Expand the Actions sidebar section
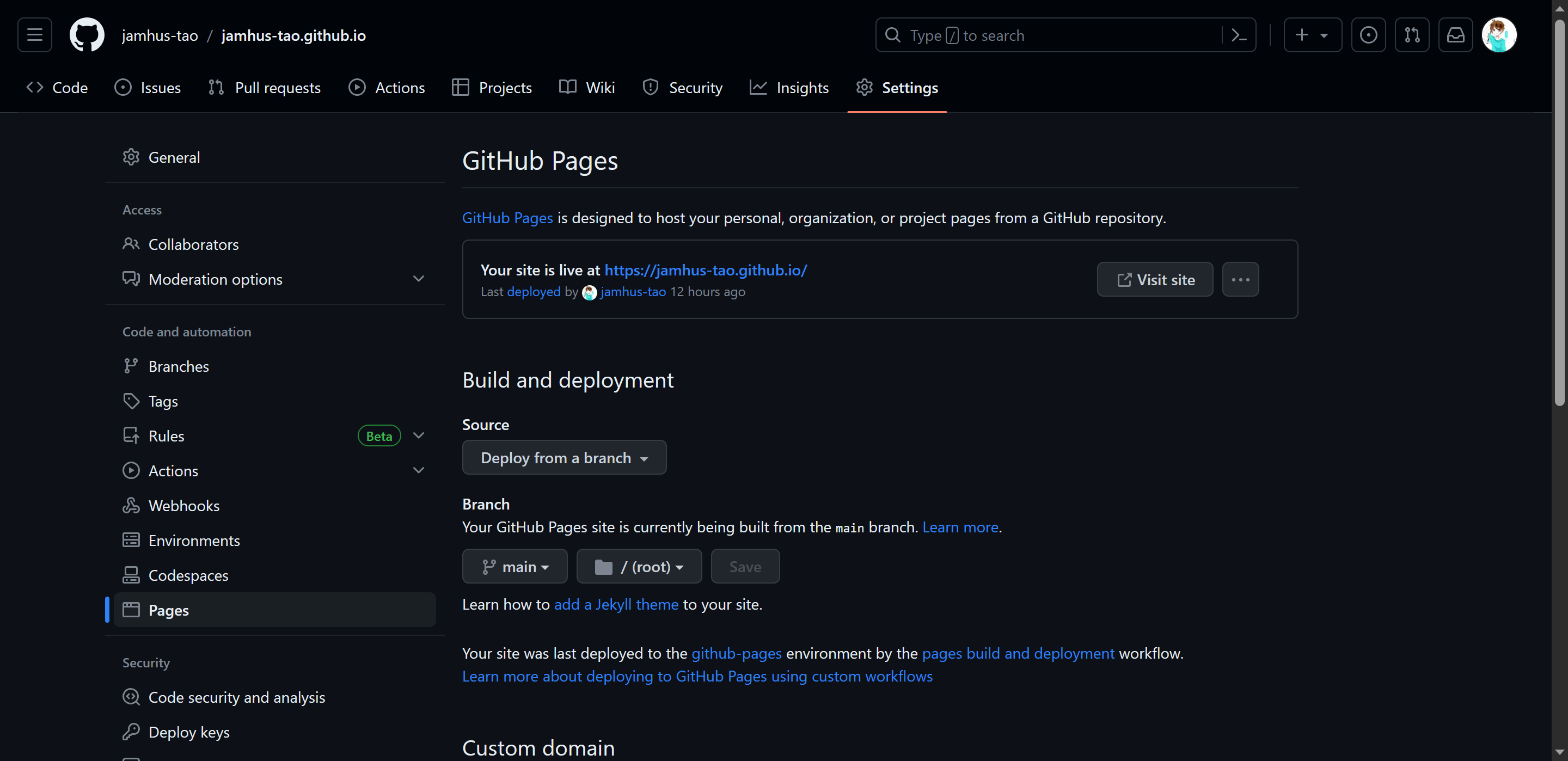The image size is (1568, 761). coord(418,470)
